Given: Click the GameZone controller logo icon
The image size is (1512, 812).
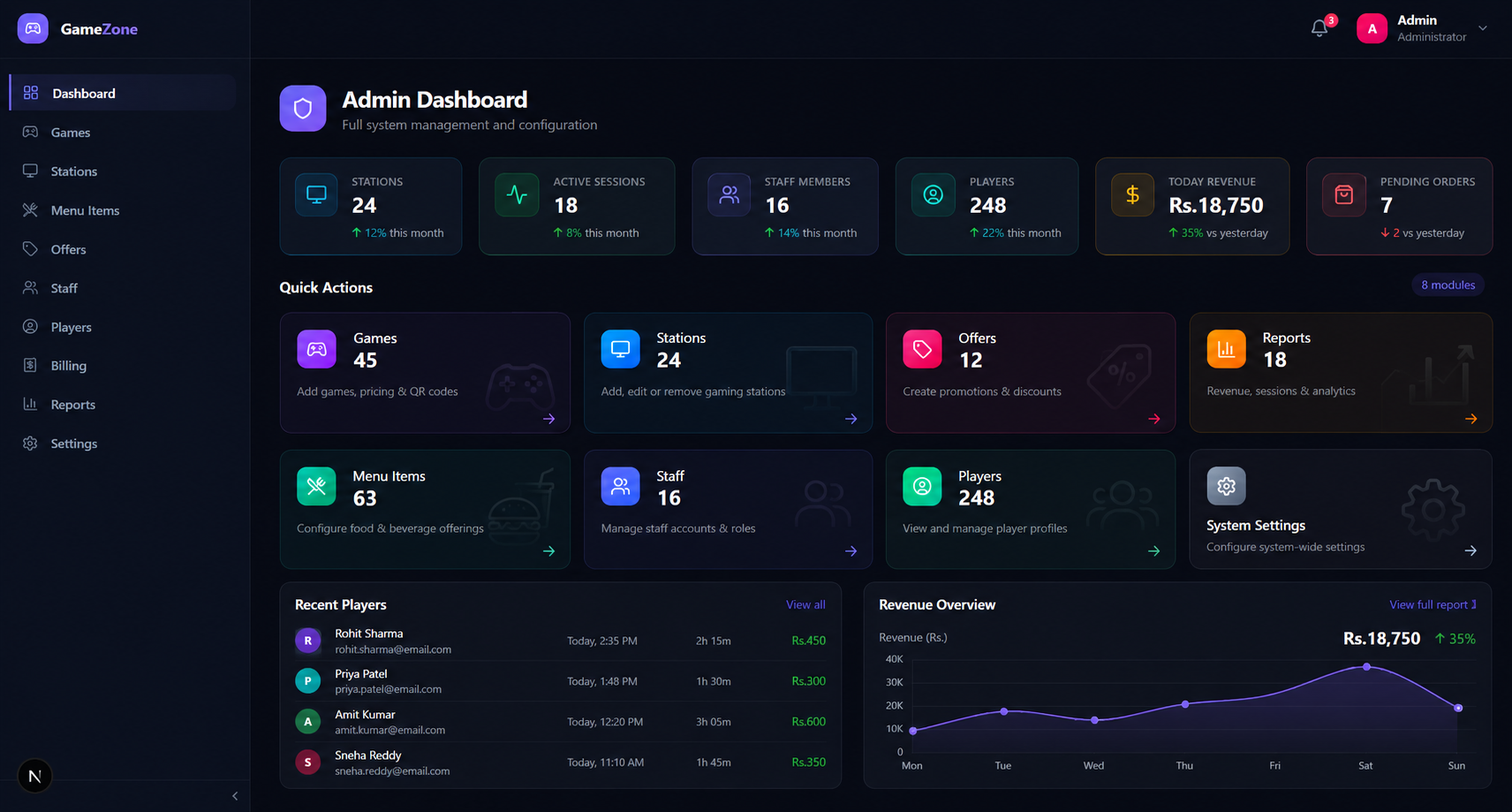Looking at the screenshot, I should 33,28.
